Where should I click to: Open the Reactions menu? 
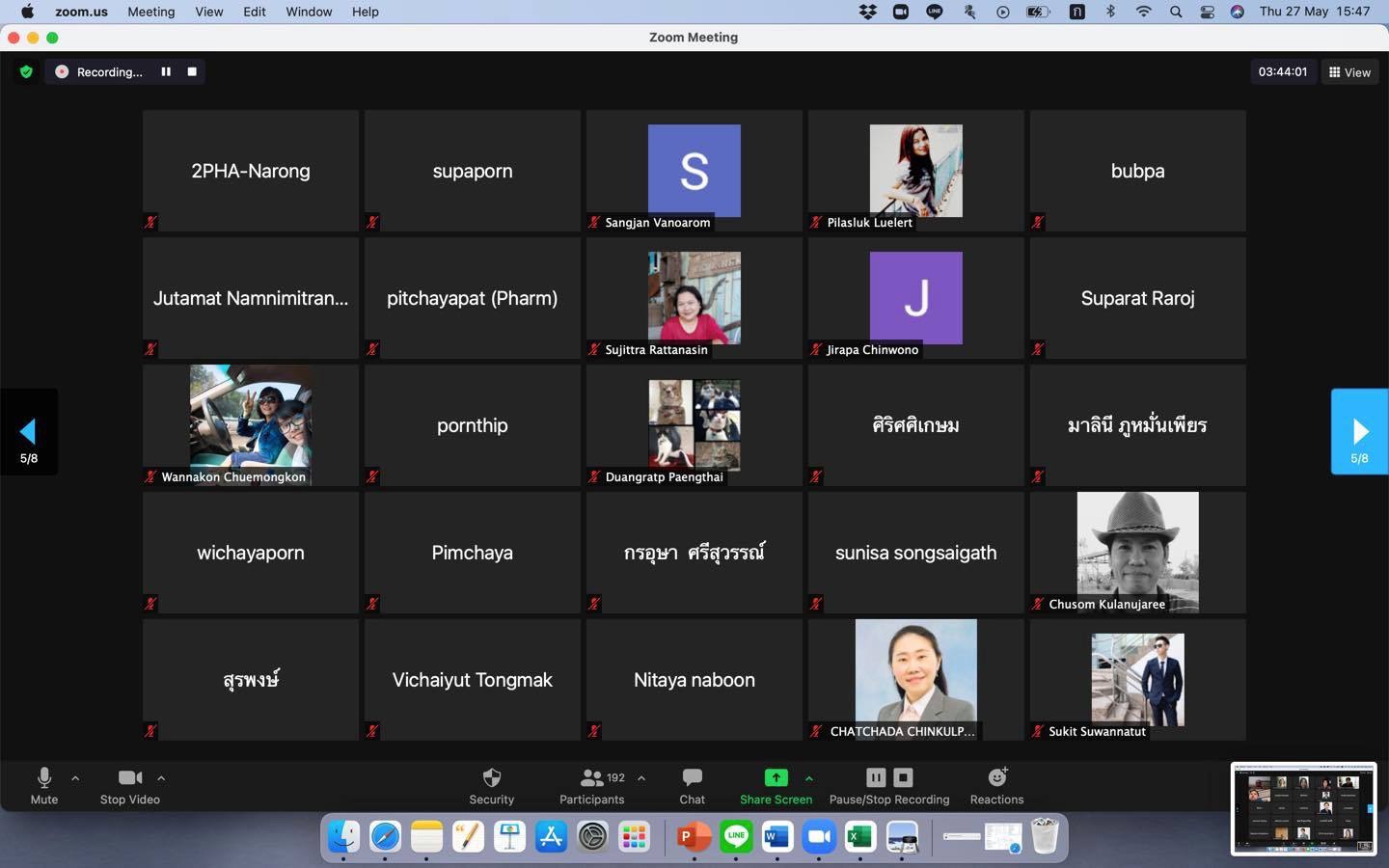point(996,785)
